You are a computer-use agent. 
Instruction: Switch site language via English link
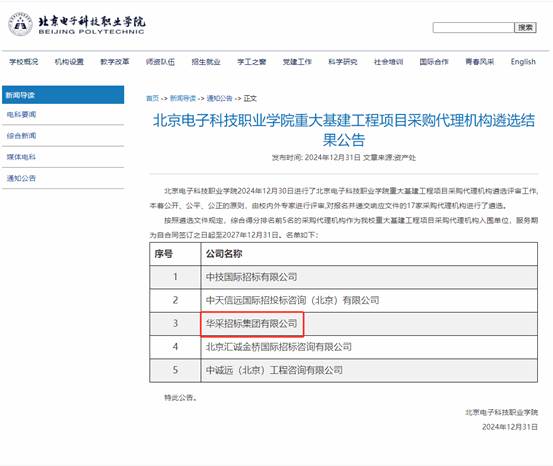click(523, 62)
